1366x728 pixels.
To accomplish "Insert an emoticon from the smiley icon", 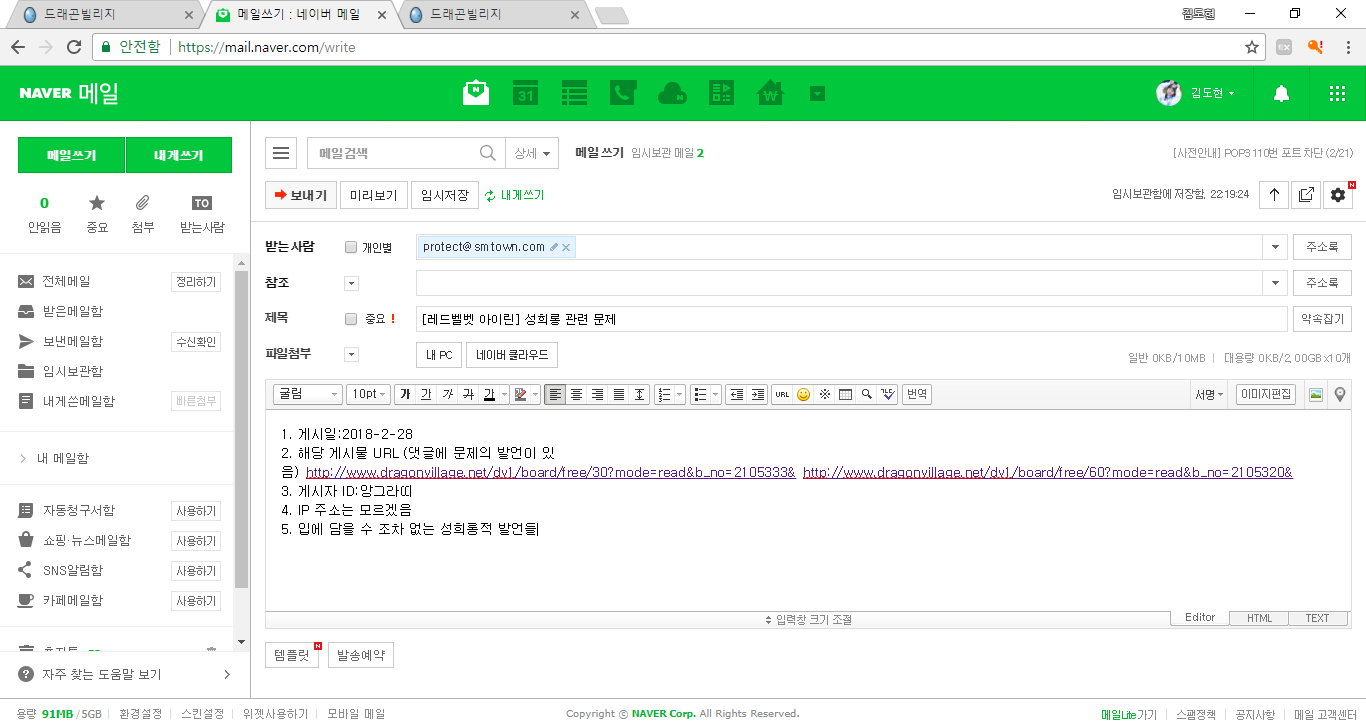I will [803, 394].
